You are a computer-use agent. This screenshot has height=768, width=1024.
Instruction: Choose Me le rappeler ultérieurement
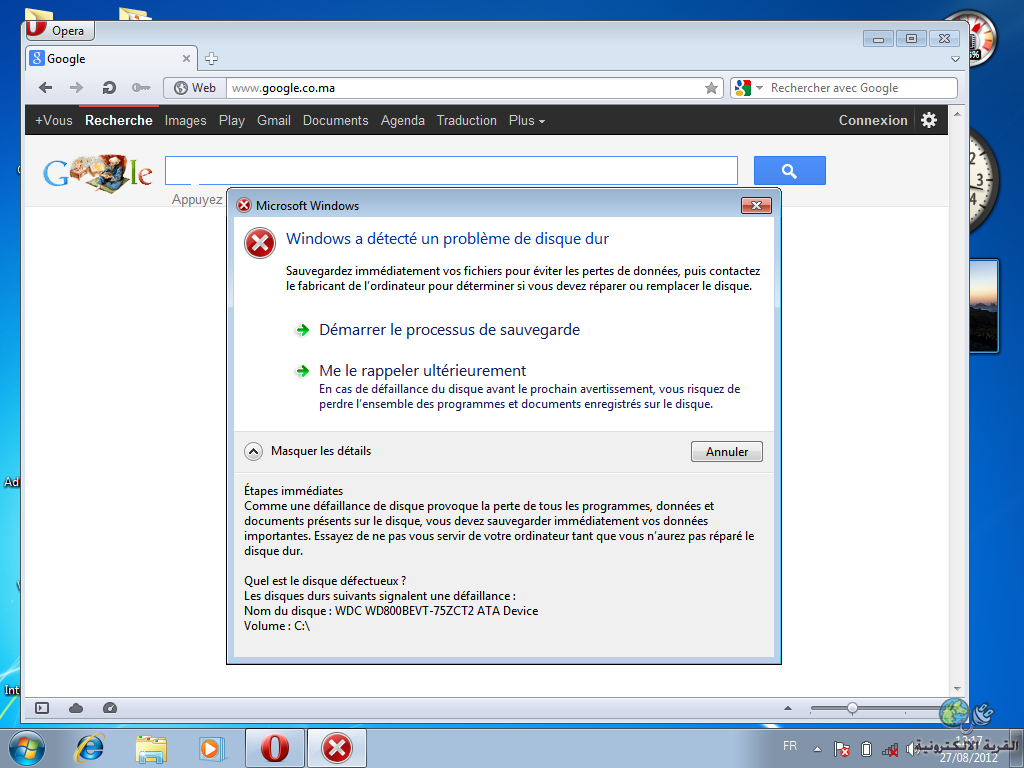click(x=423, y=371)
